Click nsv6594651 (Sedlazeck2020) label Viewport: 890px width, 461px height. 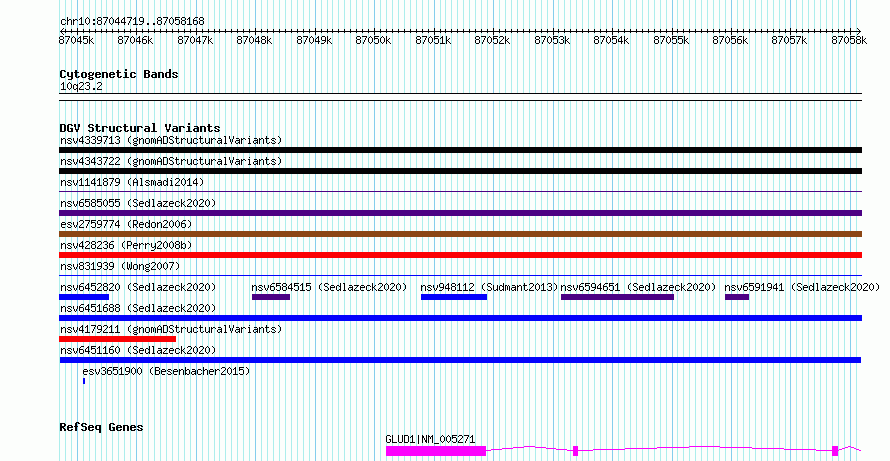tap(639, 287)
